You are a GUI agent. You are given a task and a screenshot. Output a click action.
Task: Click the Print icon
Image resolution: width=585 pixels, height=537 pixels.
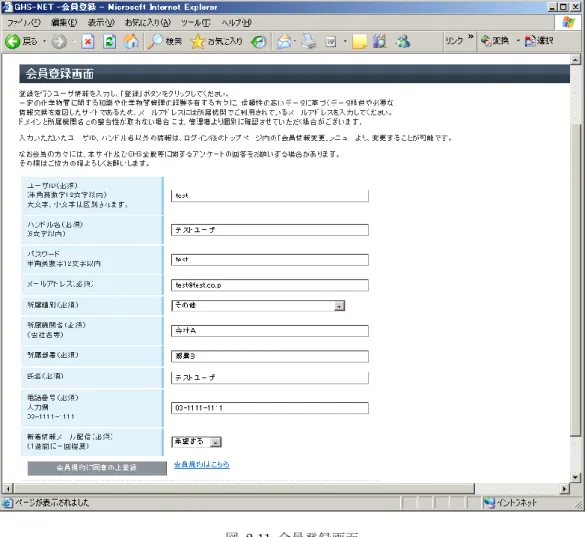pyautogui.click(x=309, y=41)
